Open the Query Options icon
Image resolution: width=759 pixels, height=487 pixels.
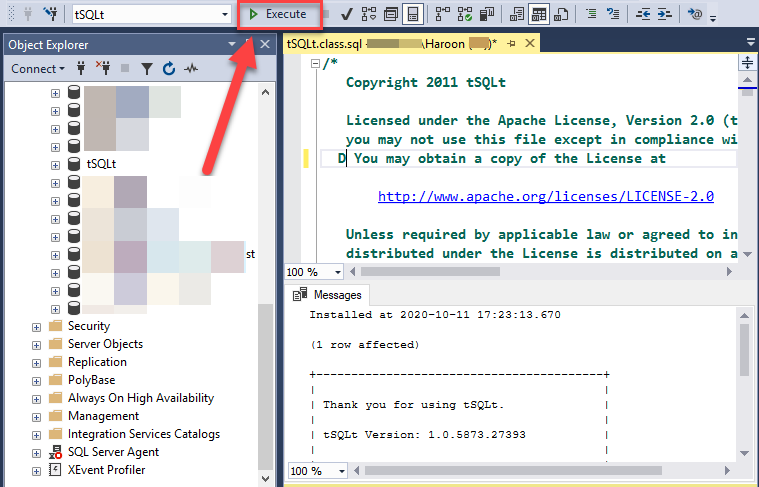tap(391, 14)
